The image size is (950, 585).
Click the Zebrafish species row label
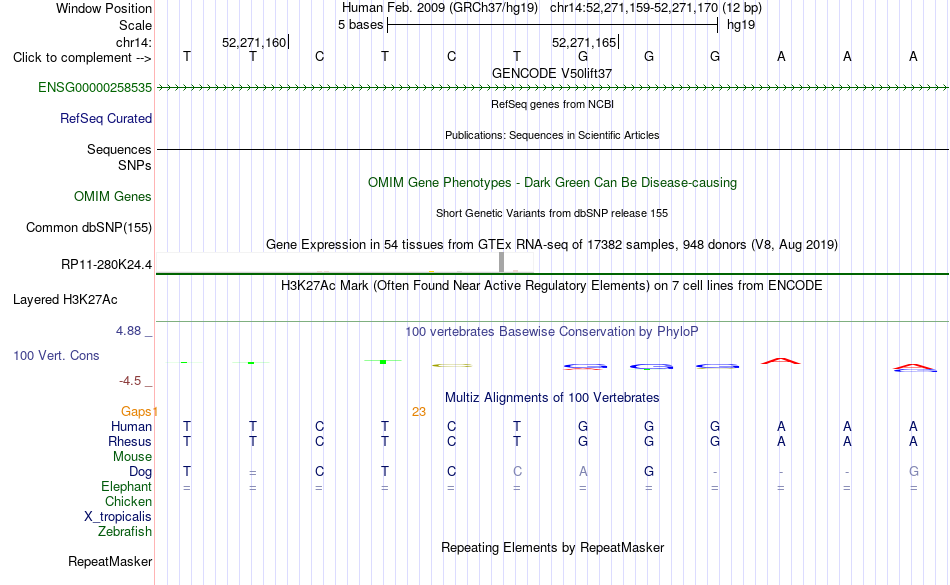[x=125, y=532]
